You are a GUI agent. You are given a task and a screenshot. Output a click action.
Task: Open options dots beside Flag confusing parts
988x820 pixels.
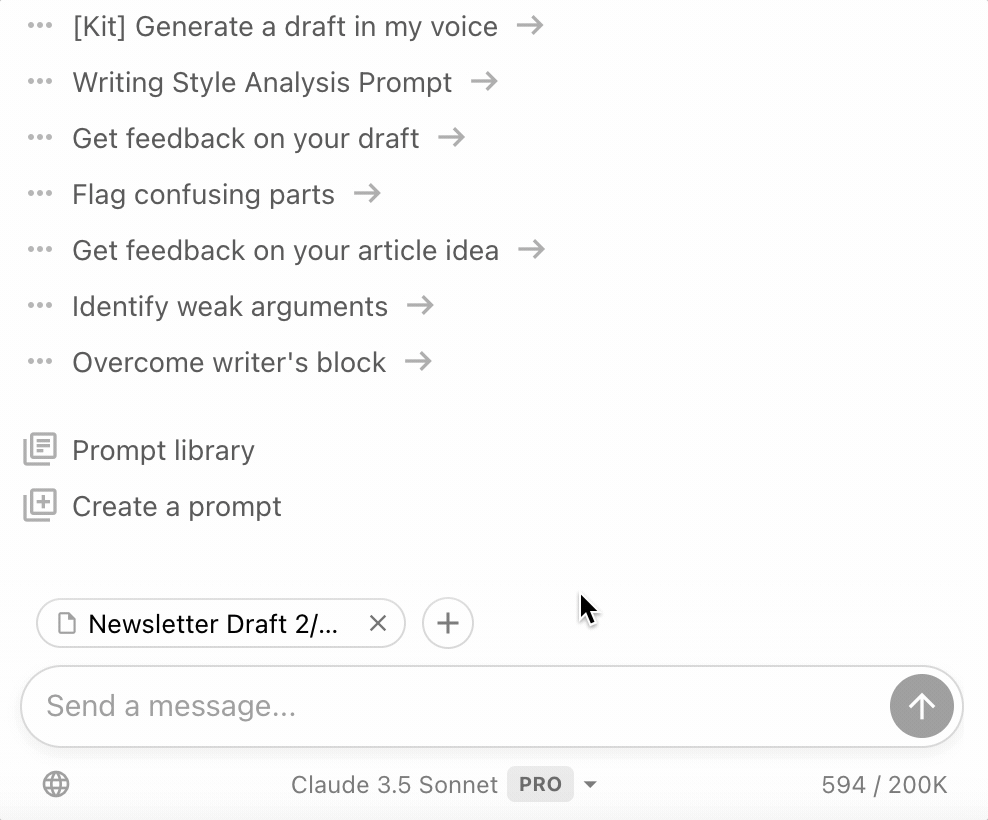coord(40,194)
